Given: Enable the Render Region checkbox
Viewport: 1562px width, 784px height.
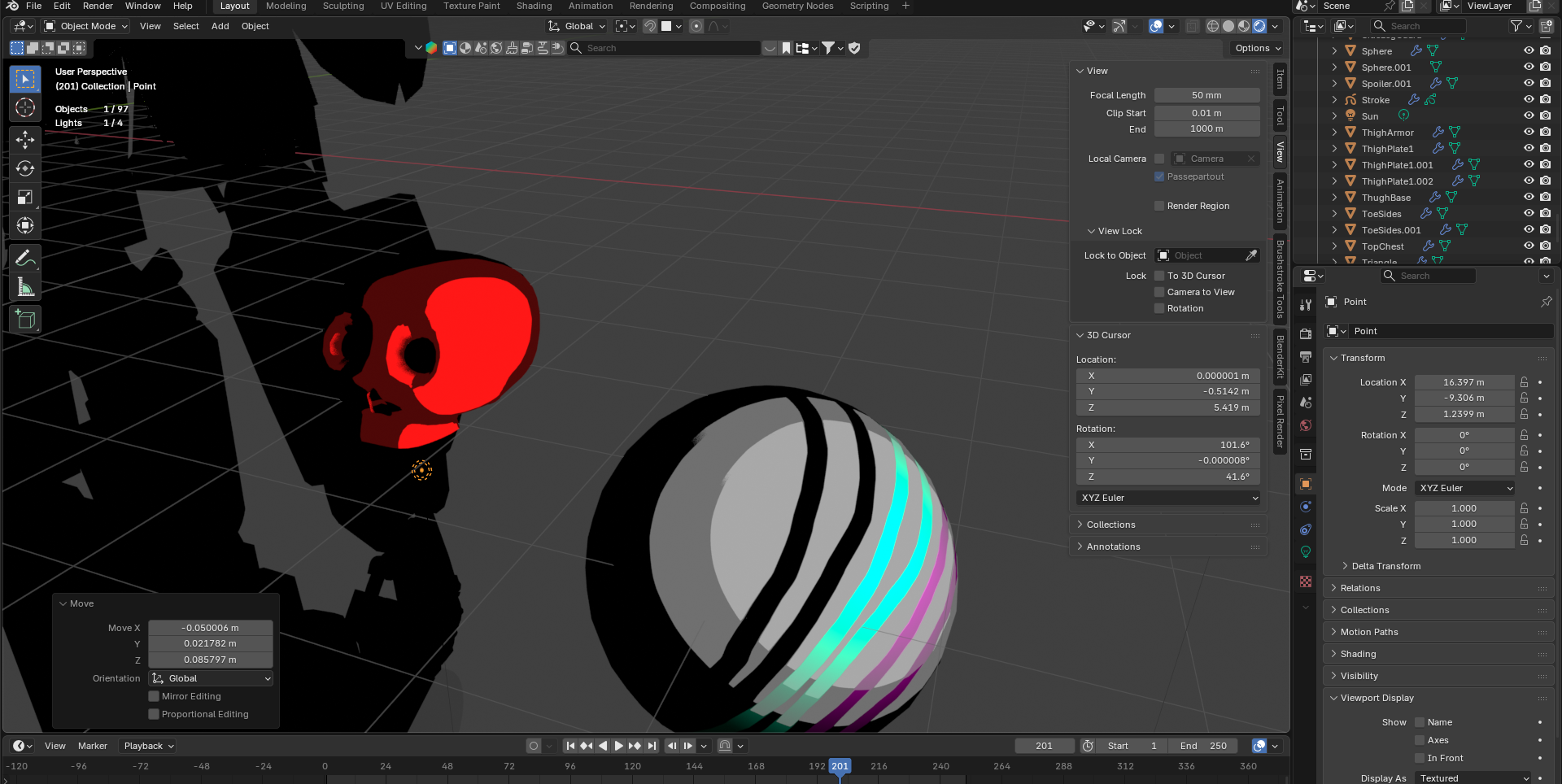Looking at the screenshot, I should coord(1159,206).
